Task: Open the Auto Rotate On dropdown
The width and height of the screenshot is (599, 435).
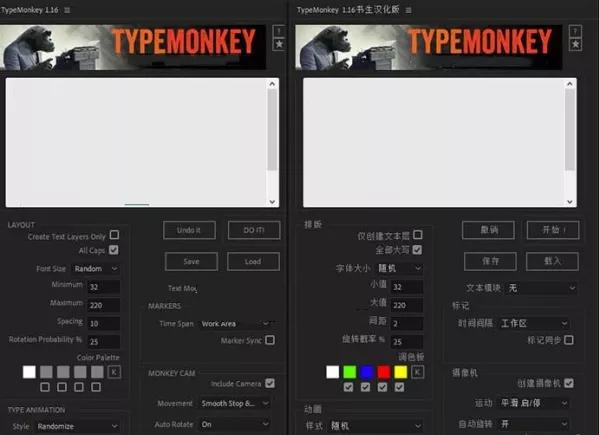Action: [235, 424]
